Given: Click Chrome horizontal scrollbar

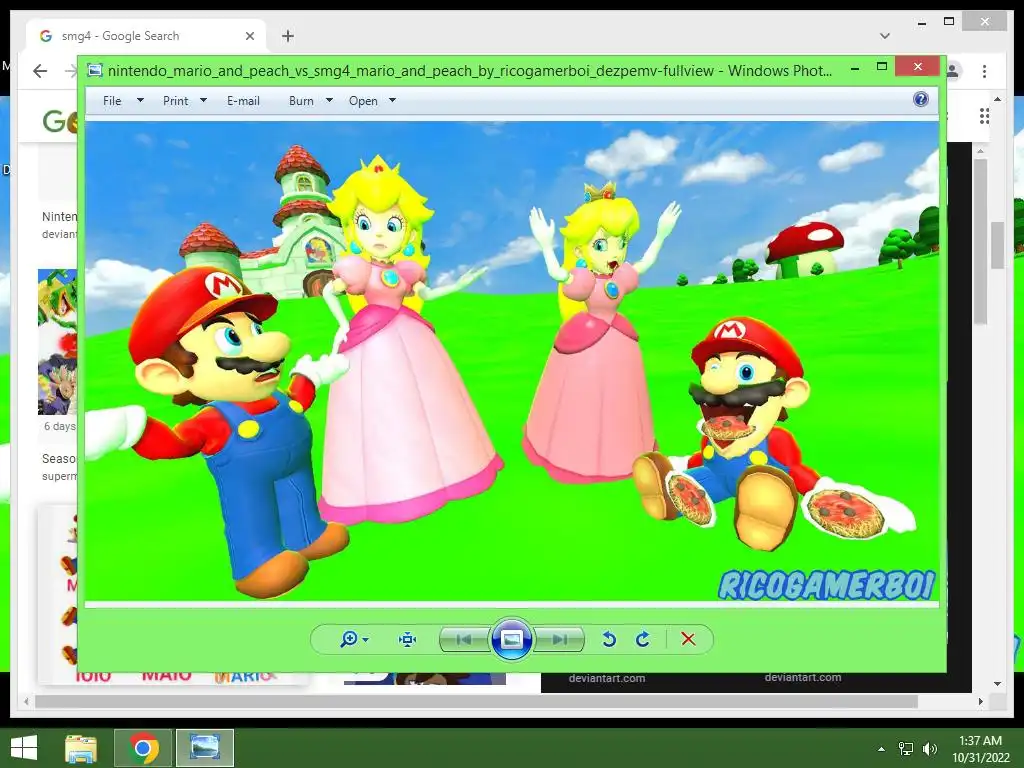Looking at the screenshot, I should point(476,701).
